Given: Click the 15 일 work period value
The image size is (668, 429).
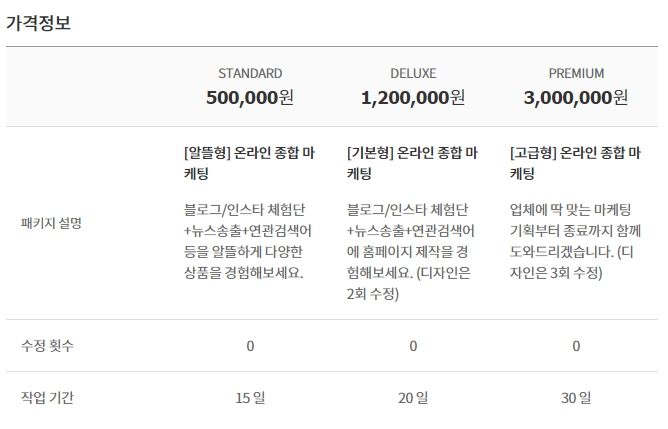Looking at the screenshot, I should [x=250, y=398].
